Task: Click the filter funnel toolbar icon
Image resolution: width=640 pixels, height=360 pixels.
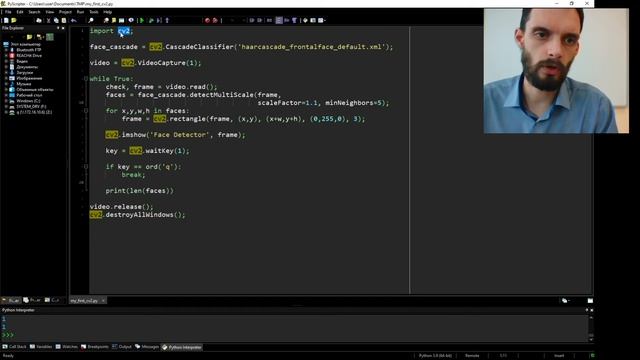Action: tap(294, 20)
